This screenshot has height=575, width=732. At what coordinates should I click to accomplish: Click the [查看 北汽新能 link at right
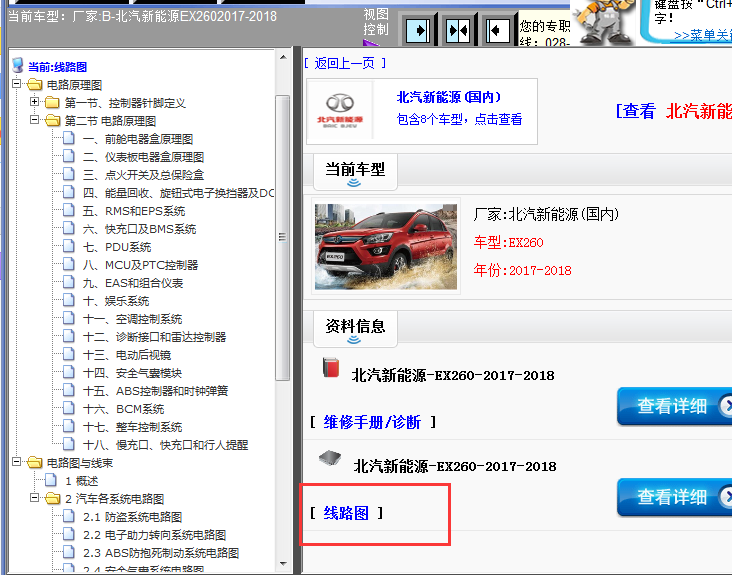pyautogui.click(x=674, y=111)
